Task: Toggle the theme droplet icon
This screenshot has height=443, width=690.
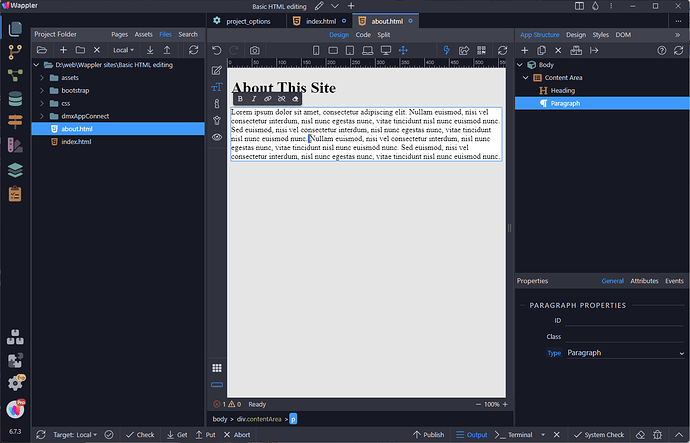Action: pos(595,6)
